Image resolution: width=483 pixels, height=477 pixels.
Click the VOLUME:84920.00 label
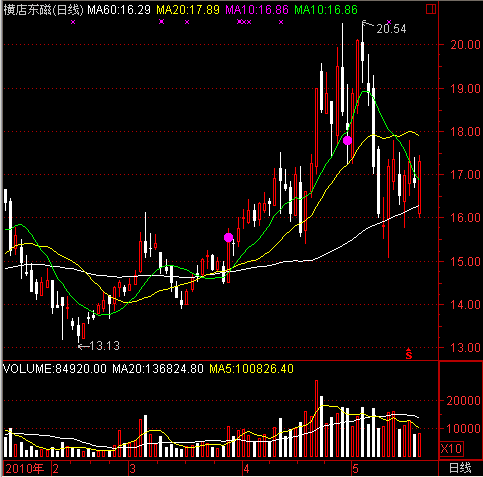pos(55,369)
